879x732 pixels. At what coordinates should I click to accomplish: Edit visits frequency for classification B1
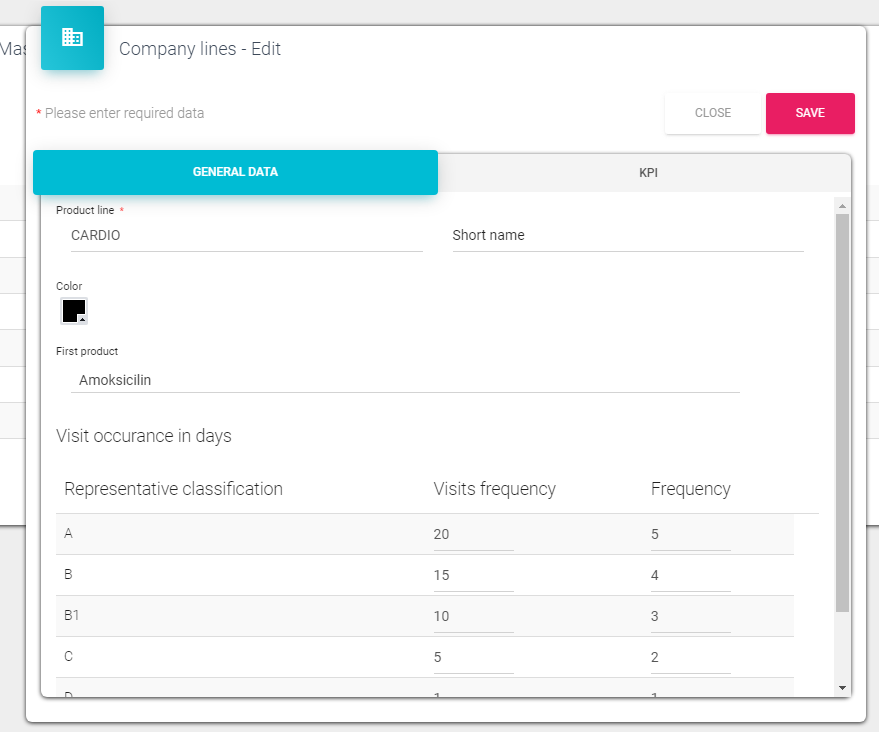473,617
